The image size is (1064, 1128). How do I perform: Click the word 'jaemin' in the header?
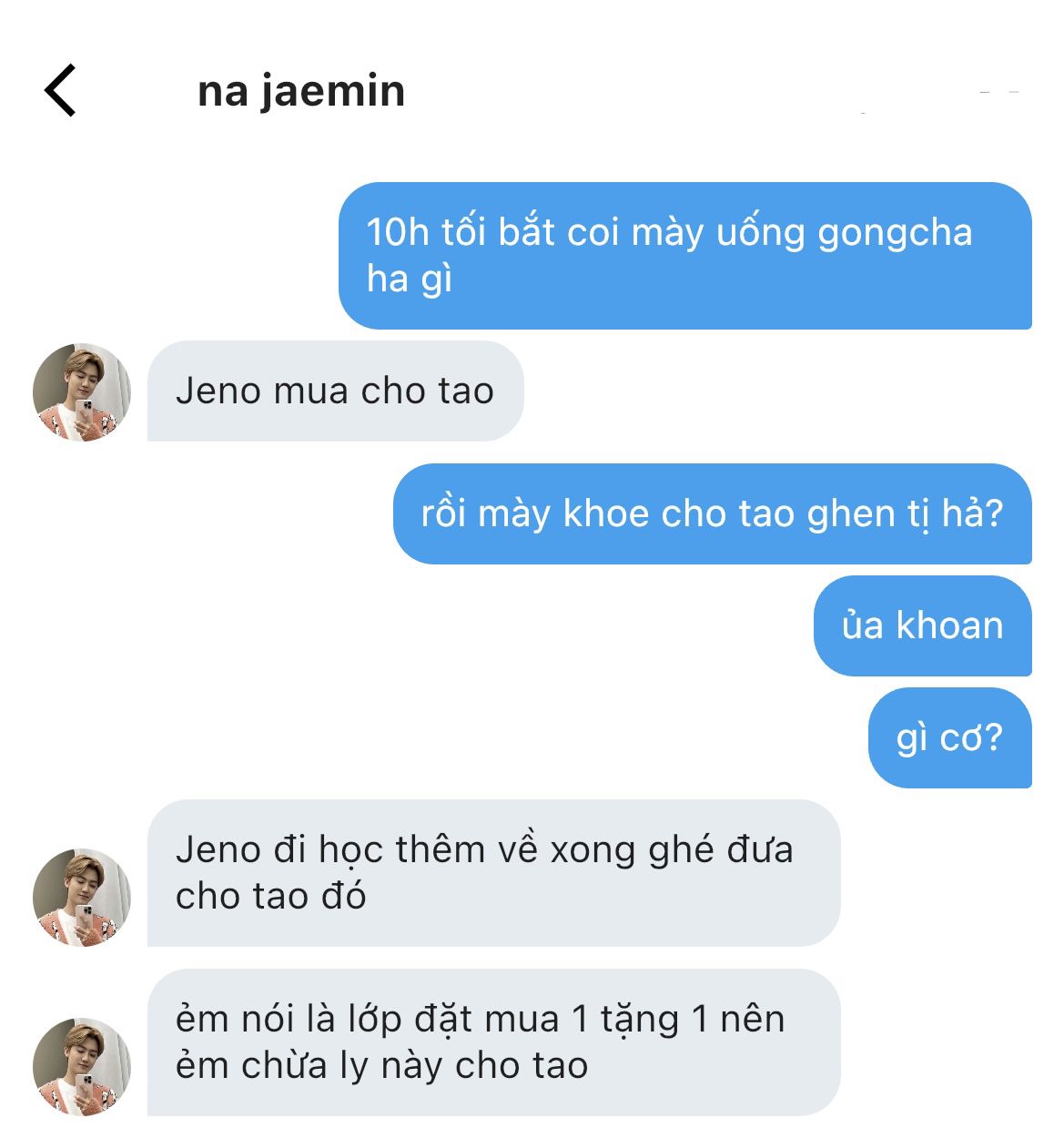click(333, 92)
